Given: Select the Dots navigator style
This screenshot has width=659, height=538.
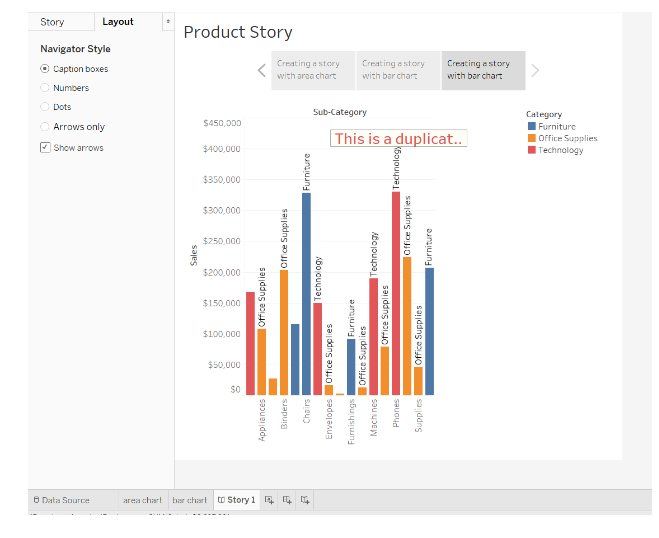Looking at the screenshot, I should pos(45,107).
